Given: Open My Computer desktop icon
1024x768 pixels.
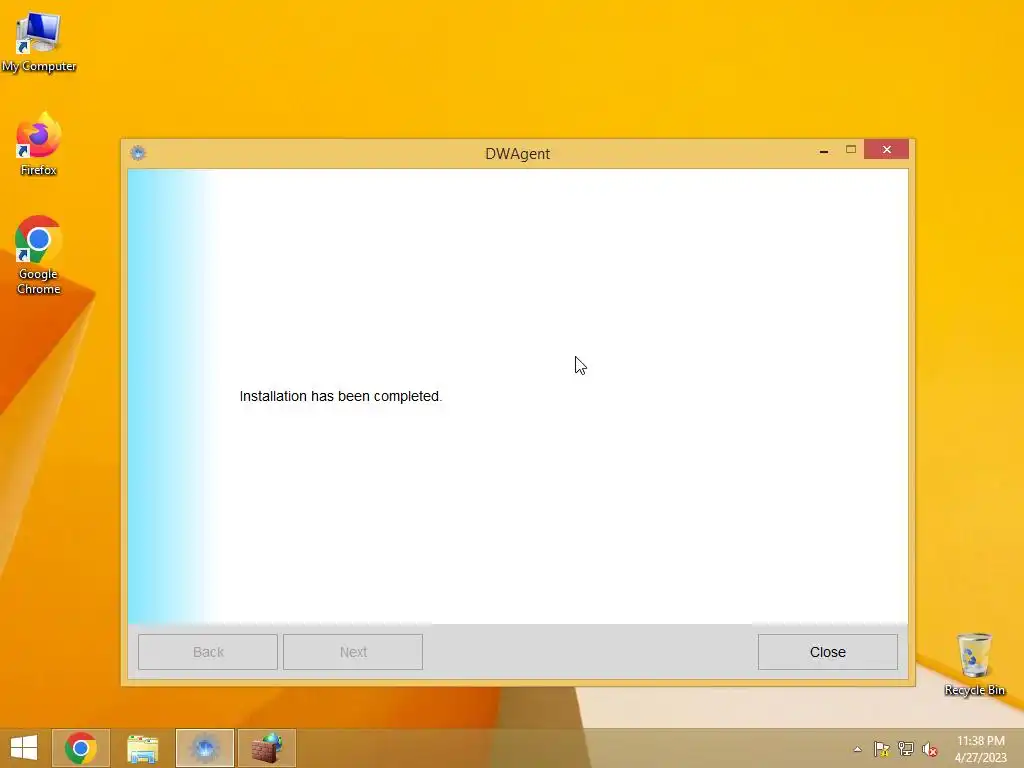Looking at the screenshot, I should click(x=39, y=42).
